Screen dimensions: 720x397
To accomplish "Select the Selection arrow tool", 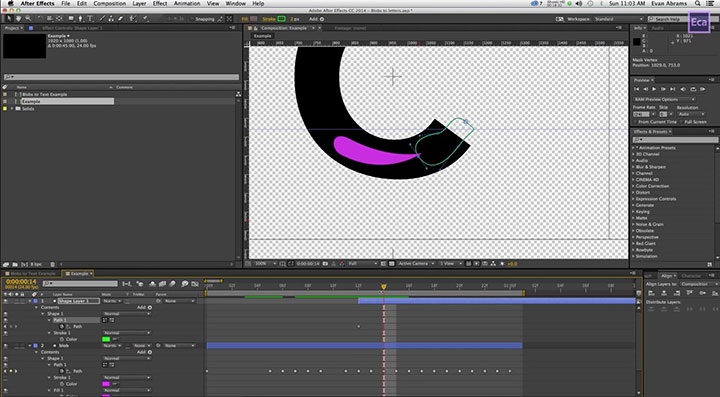I will tap(9, 19).
